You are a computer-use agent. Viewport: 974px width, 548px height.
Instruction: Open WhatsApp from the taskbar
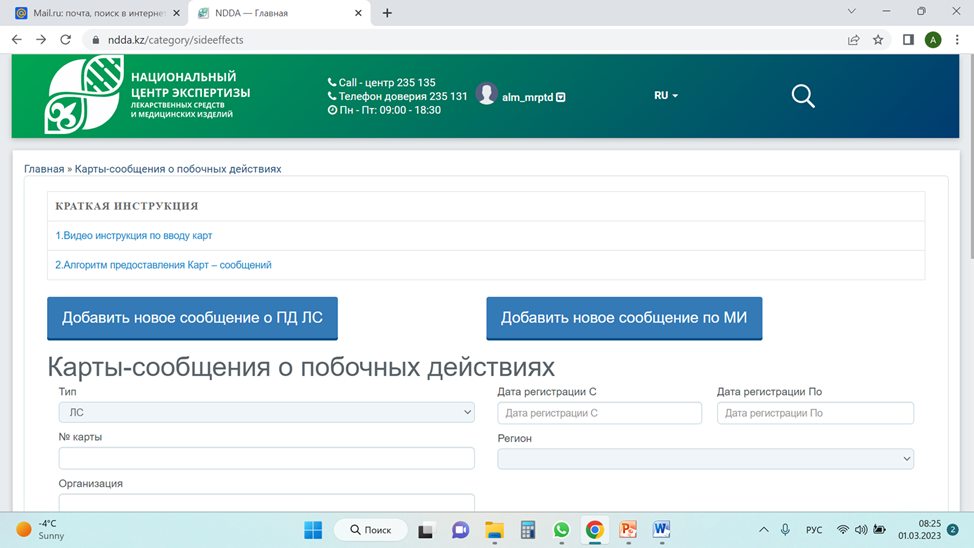[561, 530]
